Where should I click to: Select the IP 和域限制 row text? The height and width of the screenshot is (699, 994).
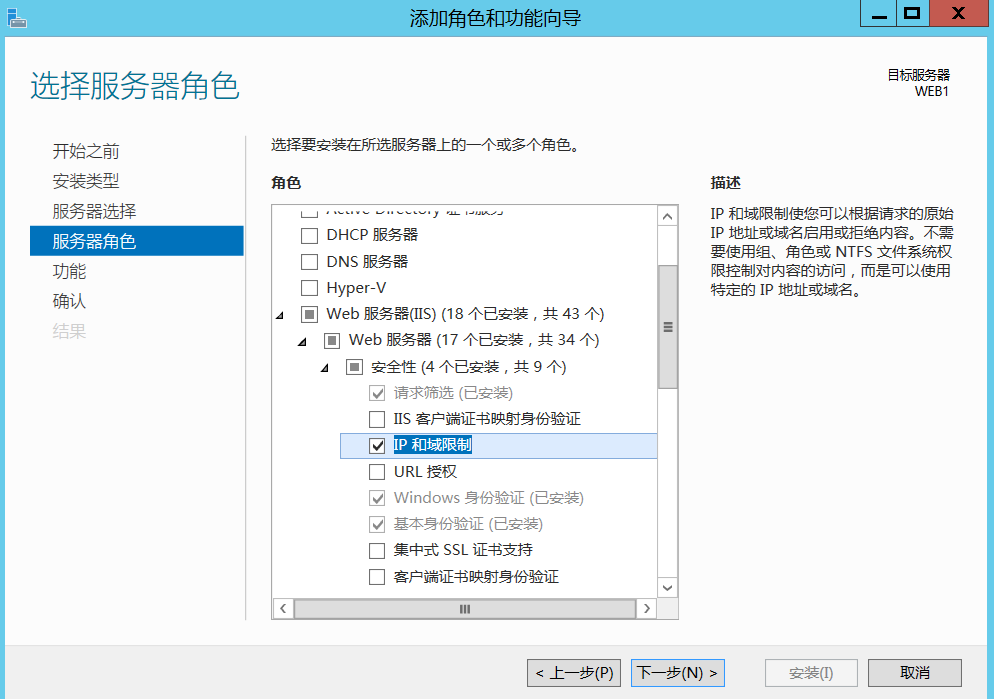point(432,445)
